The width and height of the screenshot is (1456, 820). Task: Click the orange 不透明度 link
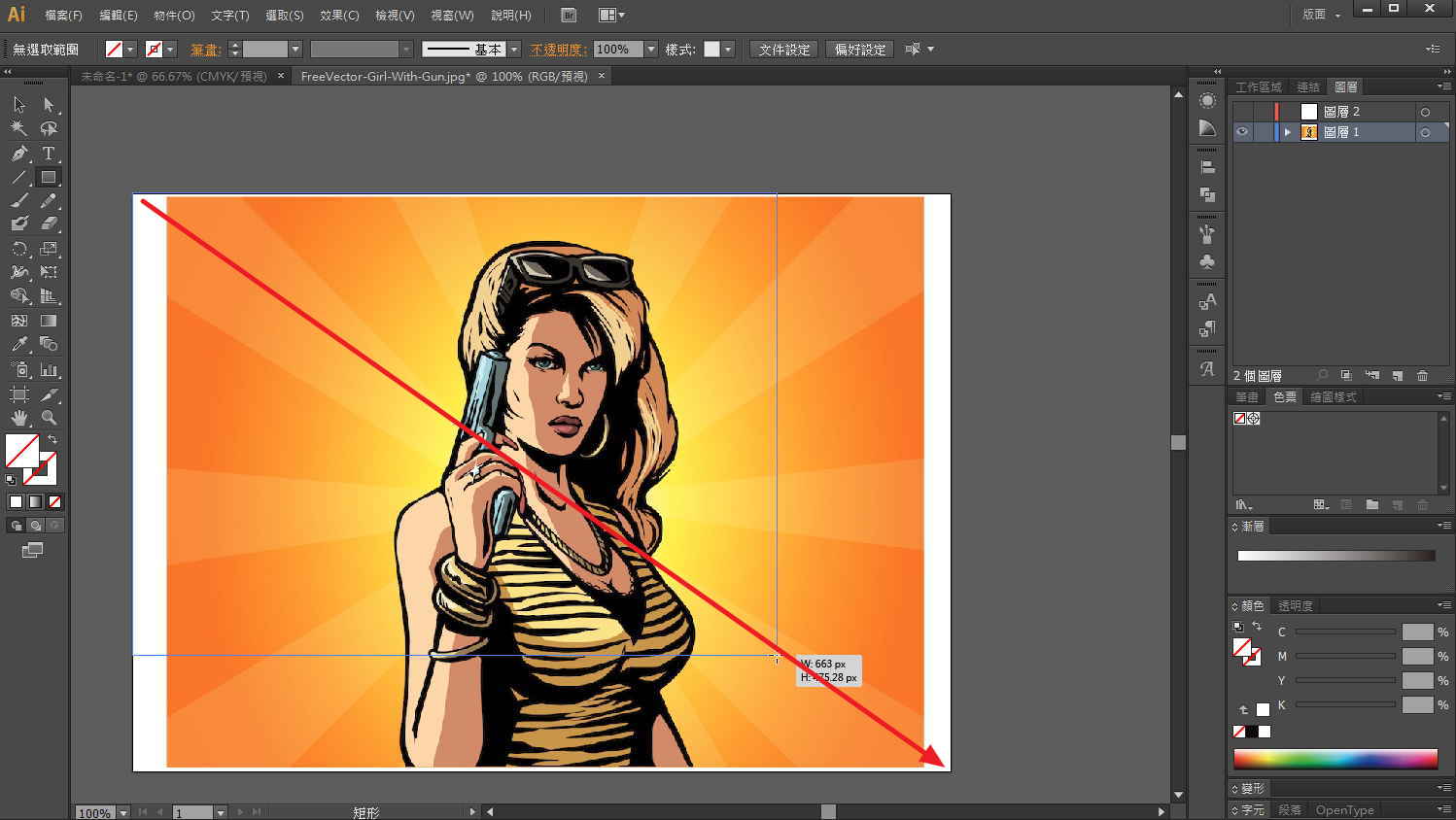[x=559, y=50]
